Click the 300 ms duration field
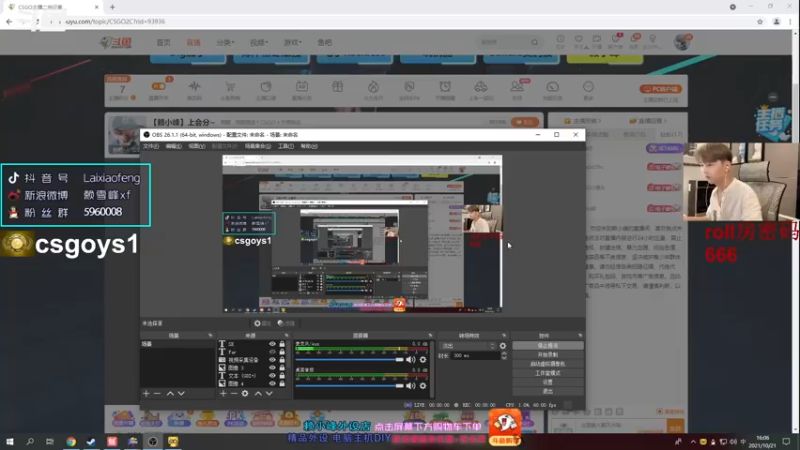 pos(476,356)
